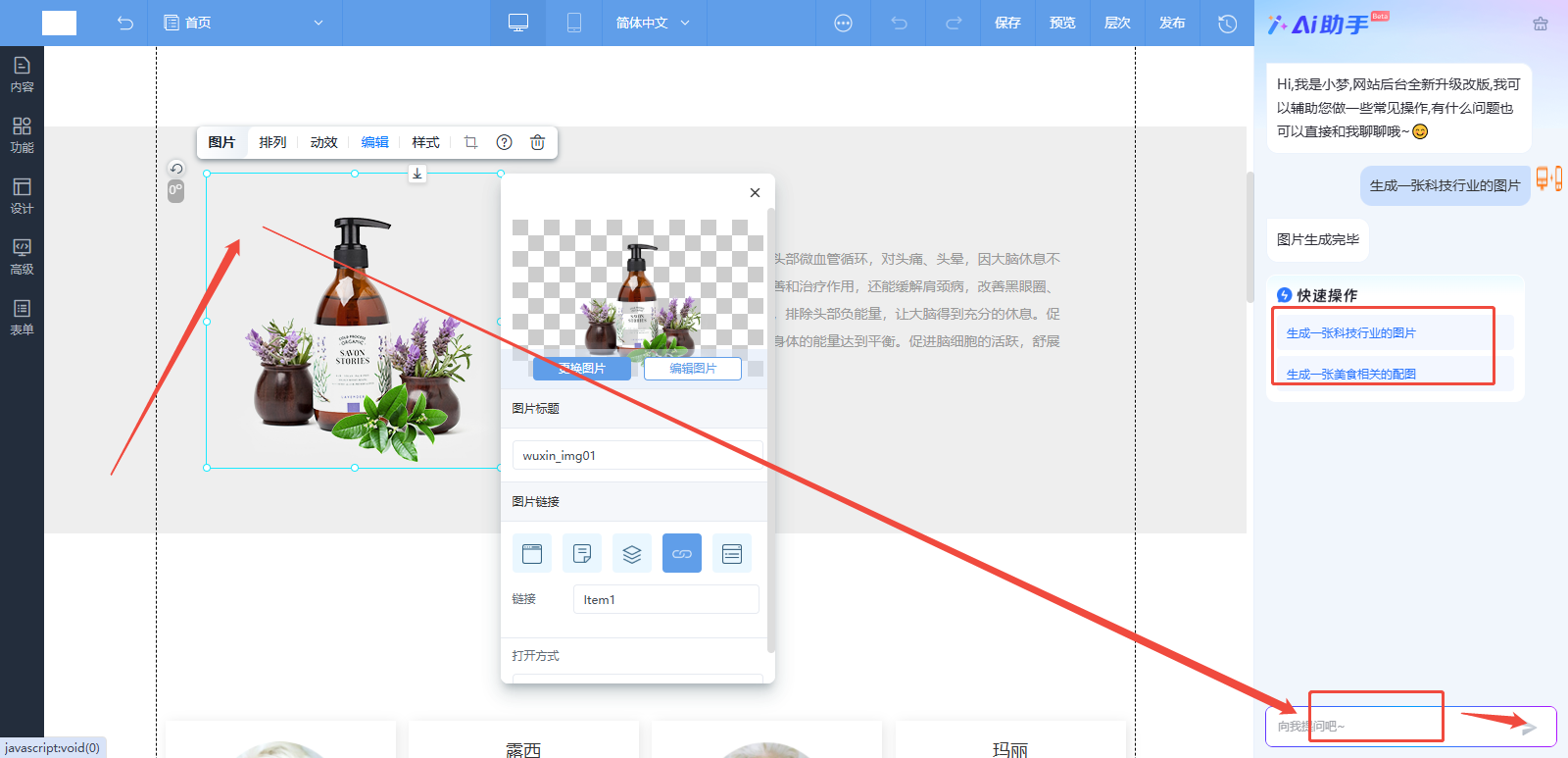Delete the image with trash icon
Image resolution: width=1568 pixels, height=758 pixels.
coord(537,142)
